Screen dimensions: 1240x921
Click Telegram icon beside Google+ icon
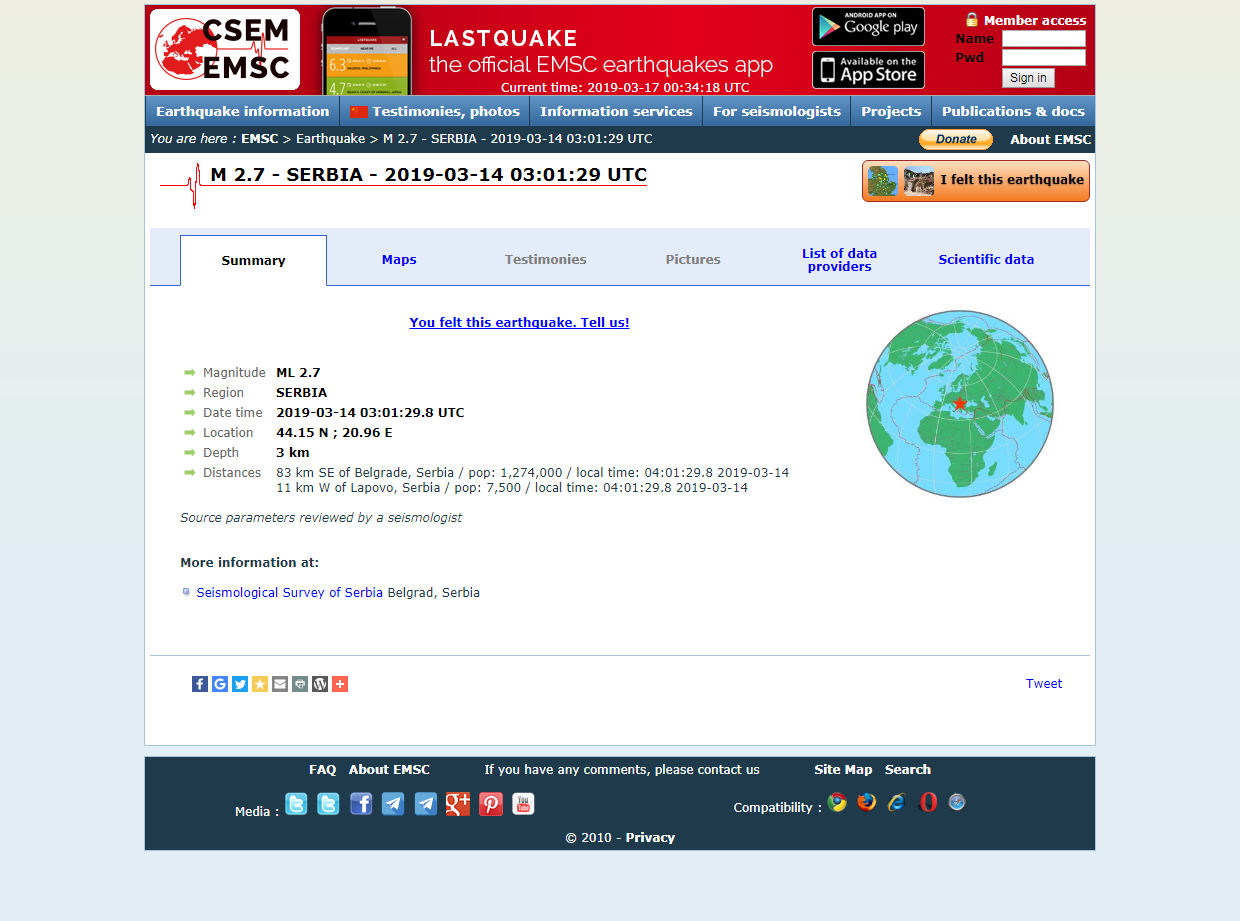pos(426,804)
